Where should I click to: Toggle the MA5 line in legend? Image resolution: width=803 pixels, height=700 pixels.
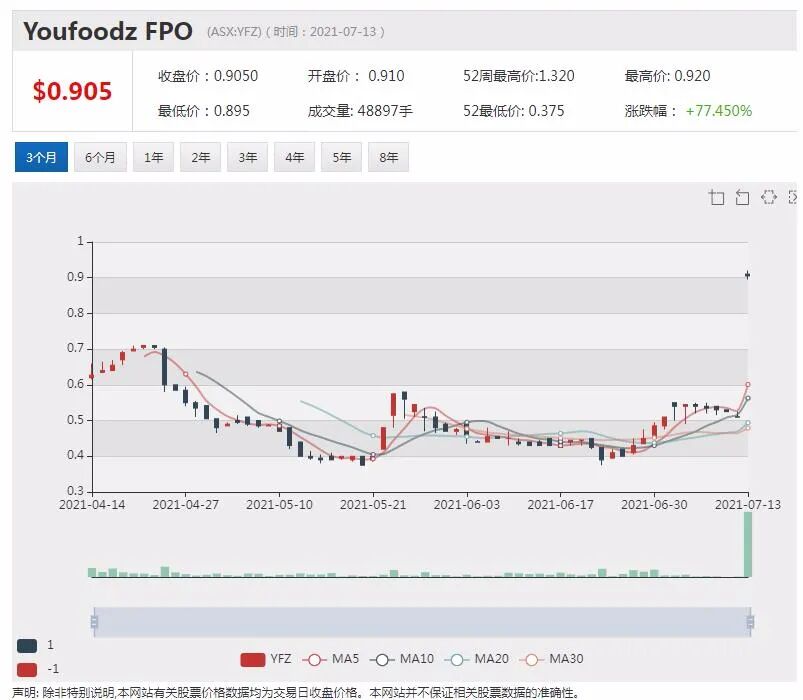click(331, 659)
